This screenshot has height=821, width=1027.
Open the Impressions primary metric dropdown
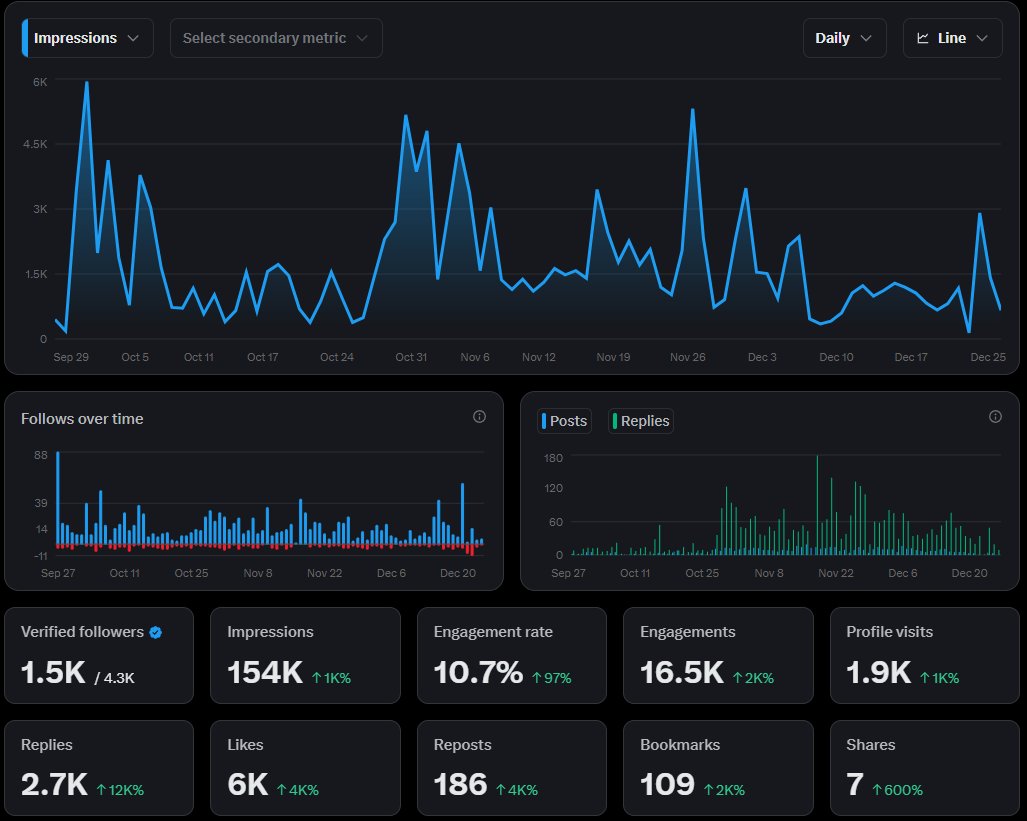pyautogui.click(x=88, y=38)
